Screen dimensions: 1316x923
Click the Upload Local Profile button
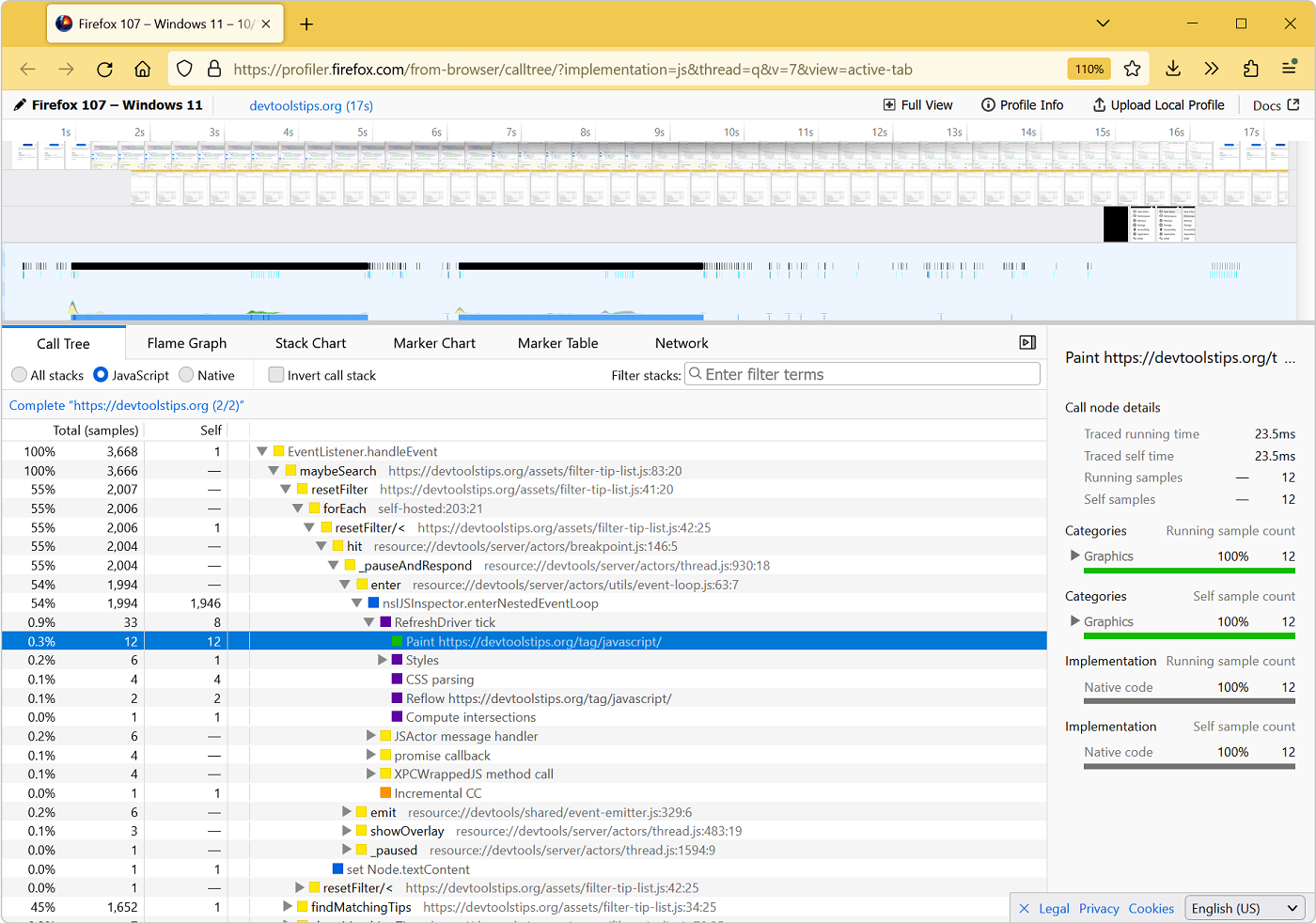(1158, 104)
